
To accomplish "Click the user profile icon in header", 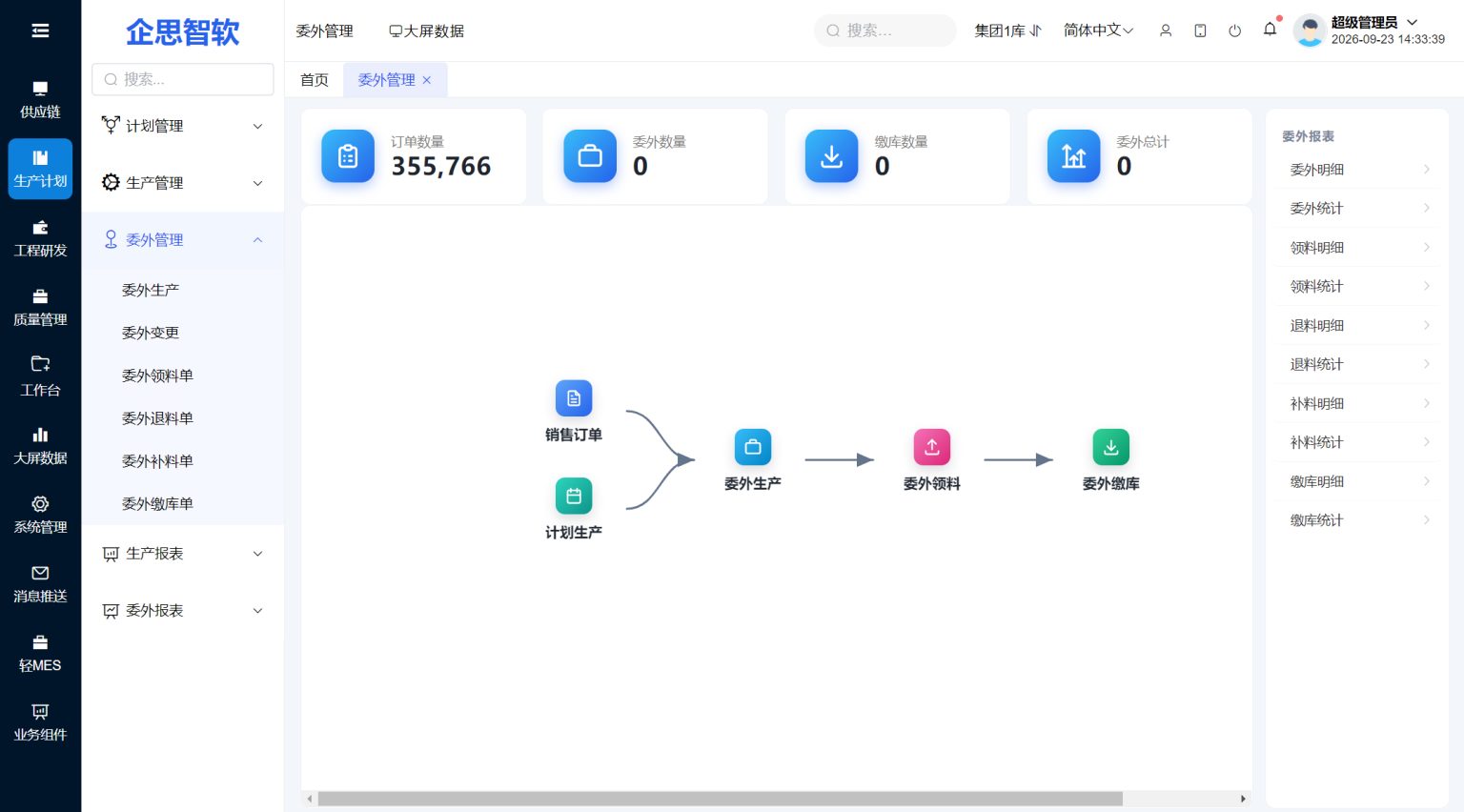I will (x=1165, y=30).
